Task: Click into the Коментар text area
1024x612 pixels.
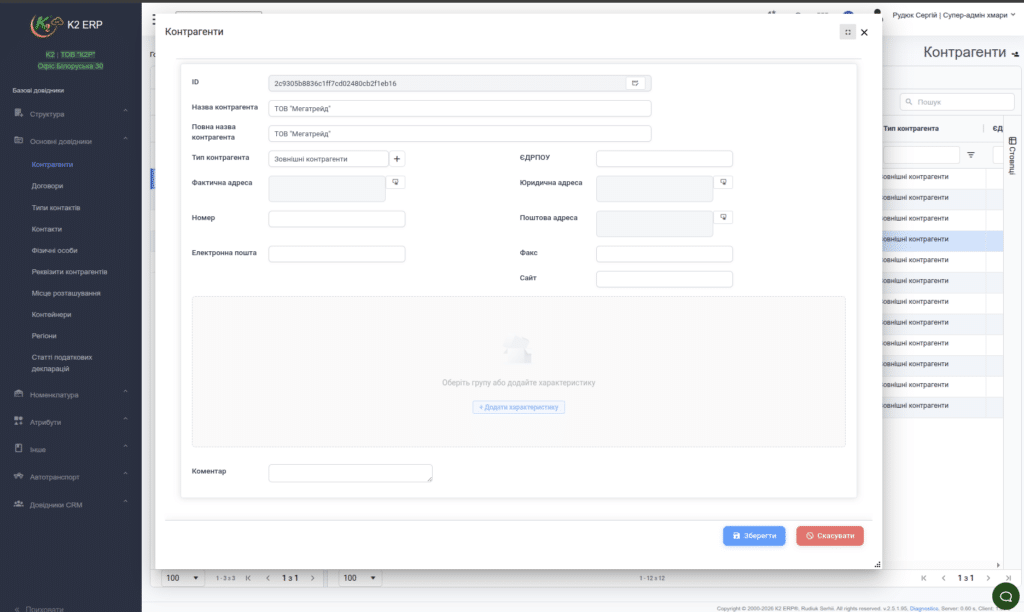Action: pyautogui.click(x=350, y=473)
